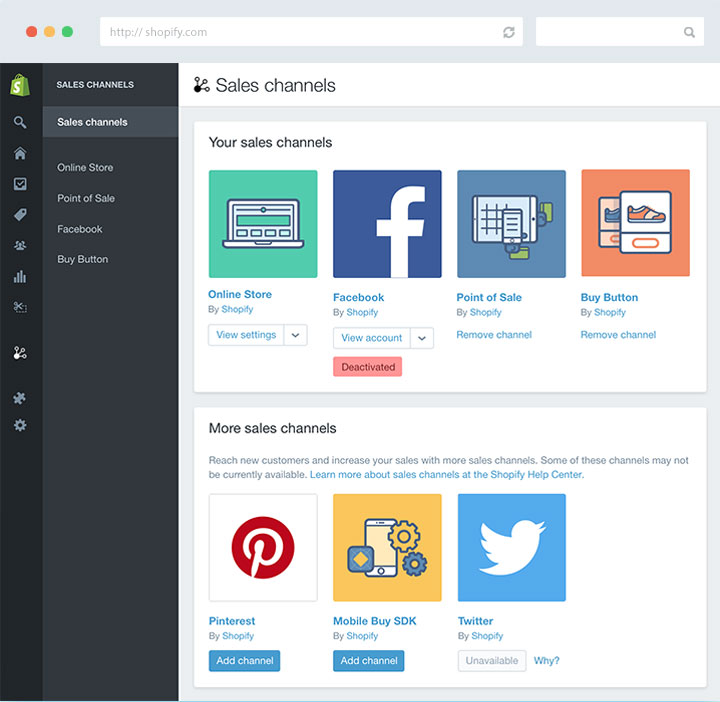Select Point of Sale in the sidebar menu
Viewport: 720px width, 702px height.
point(86,198)
